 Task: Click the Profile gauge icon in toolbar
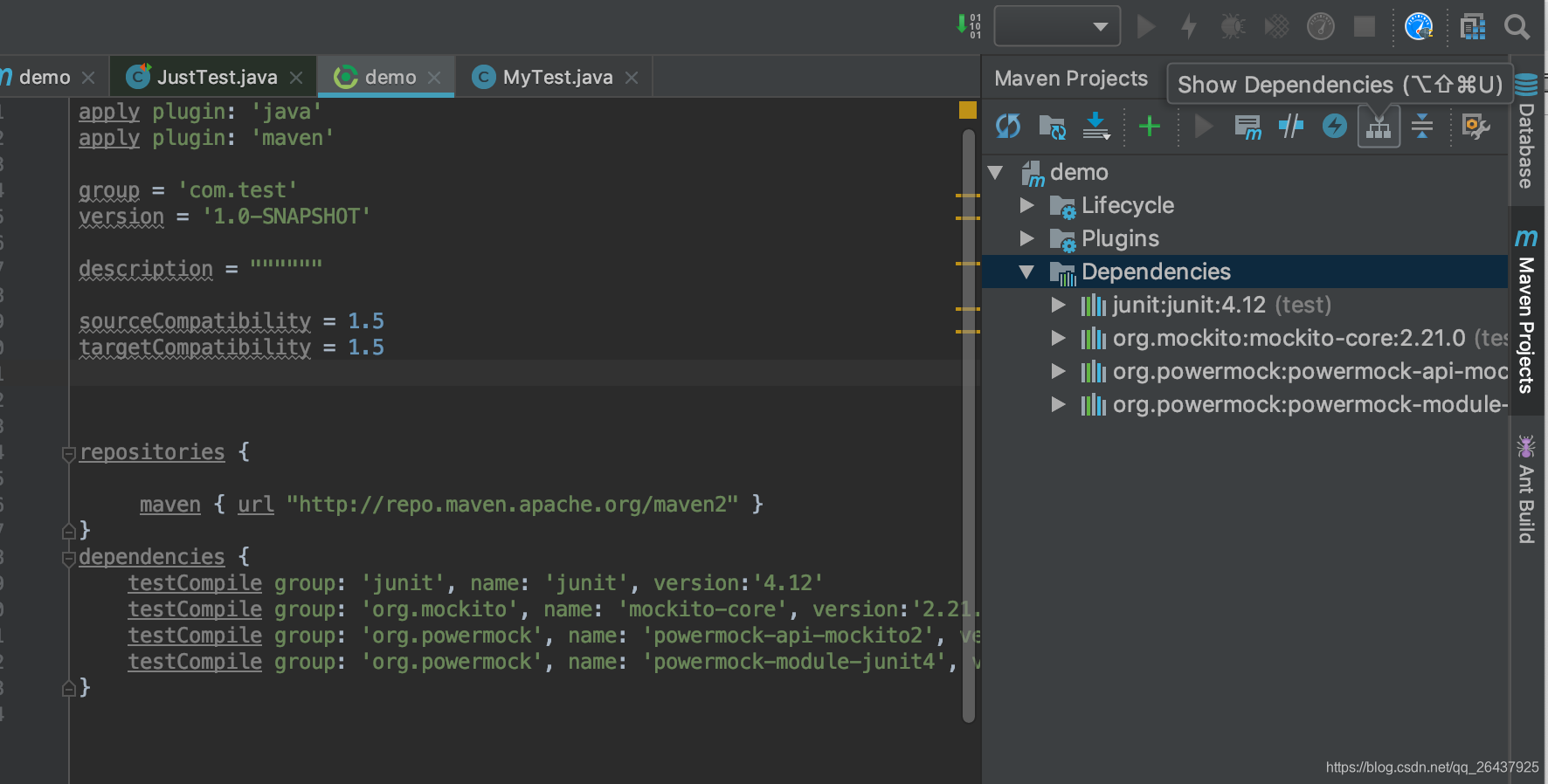click(1321, 26)
